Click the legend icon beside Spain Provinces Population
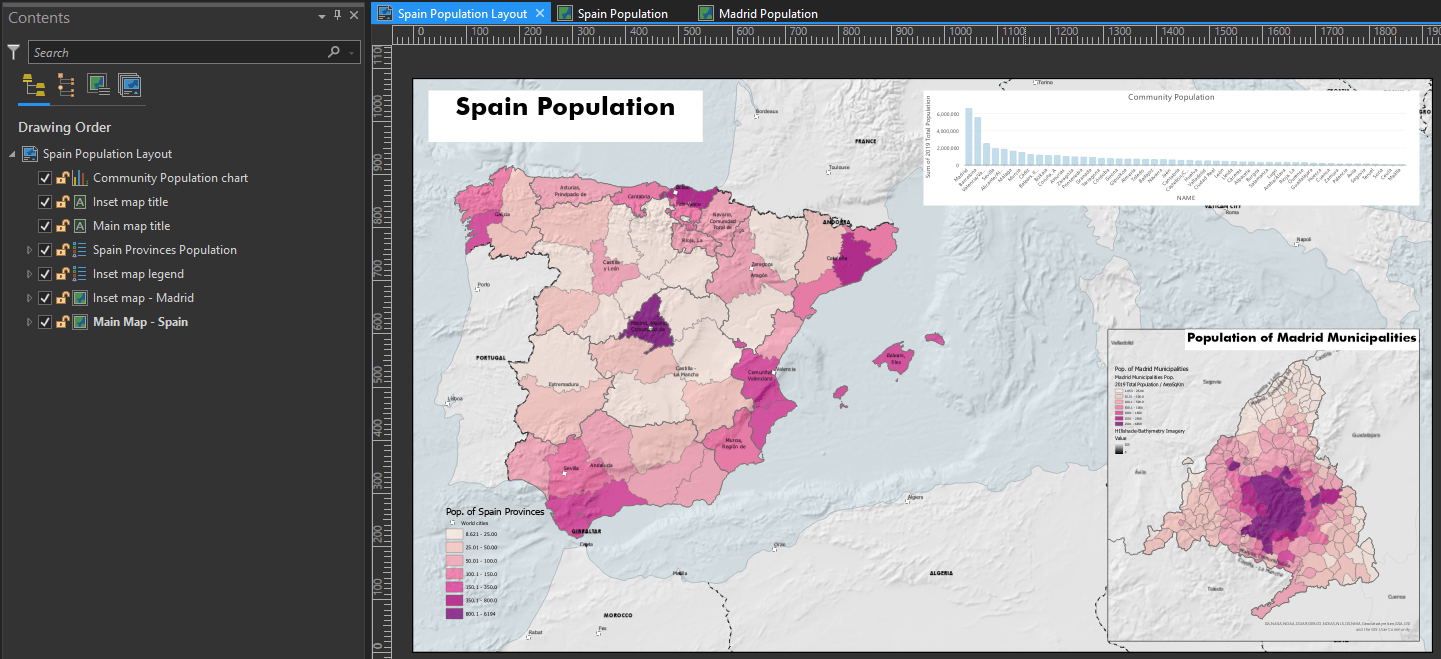The image size is (1441, 659). (80, 249)
